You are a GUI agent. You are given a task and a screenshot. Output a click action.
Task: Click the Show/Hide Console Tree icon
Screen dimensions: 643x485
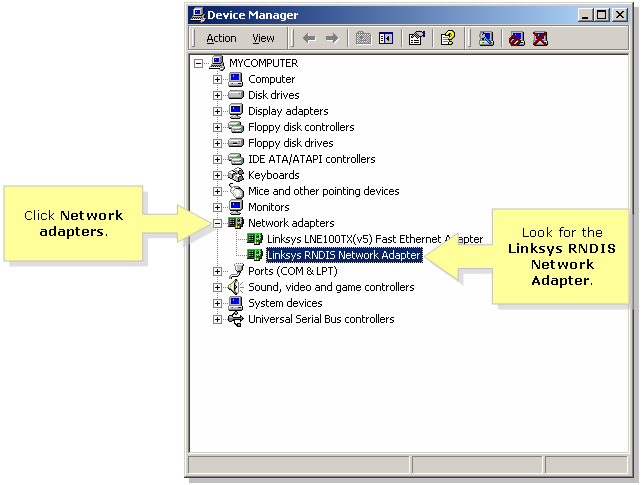click(x=386, y=39)
